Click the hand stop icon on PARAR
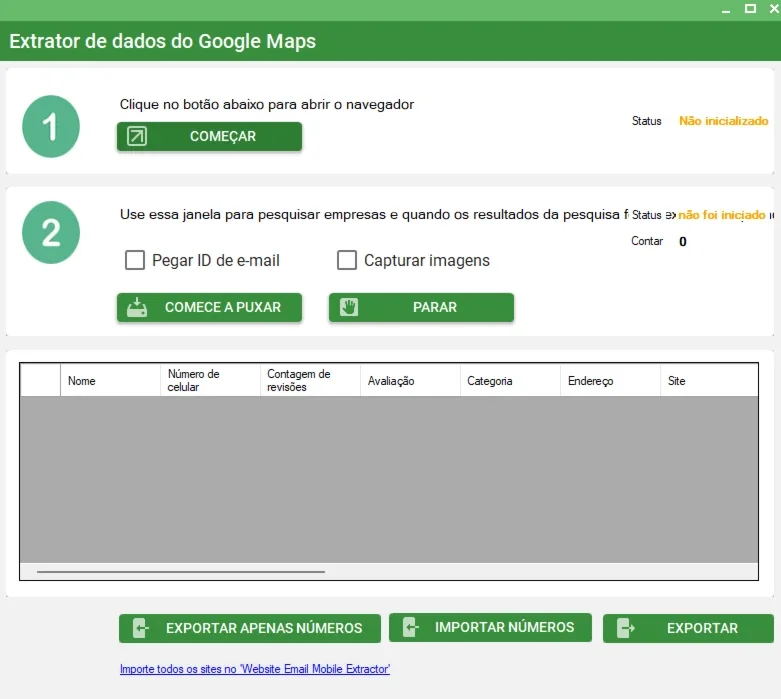Image resolution: width=781 pixels, height=699 pixels. tap(349, 307)
